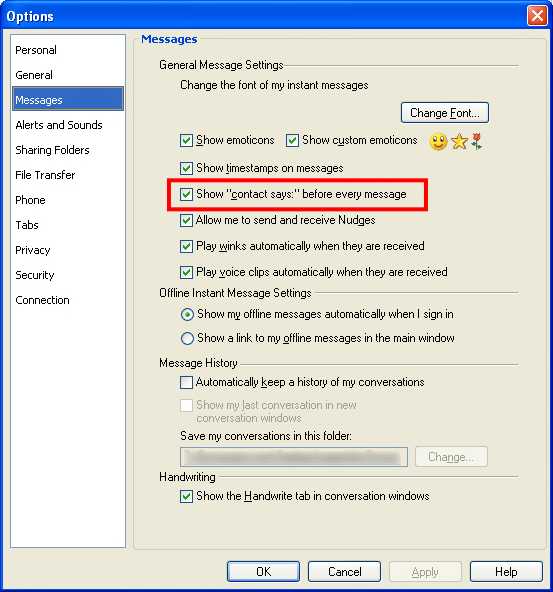Disable Play winks automatically option

[186, 246]
